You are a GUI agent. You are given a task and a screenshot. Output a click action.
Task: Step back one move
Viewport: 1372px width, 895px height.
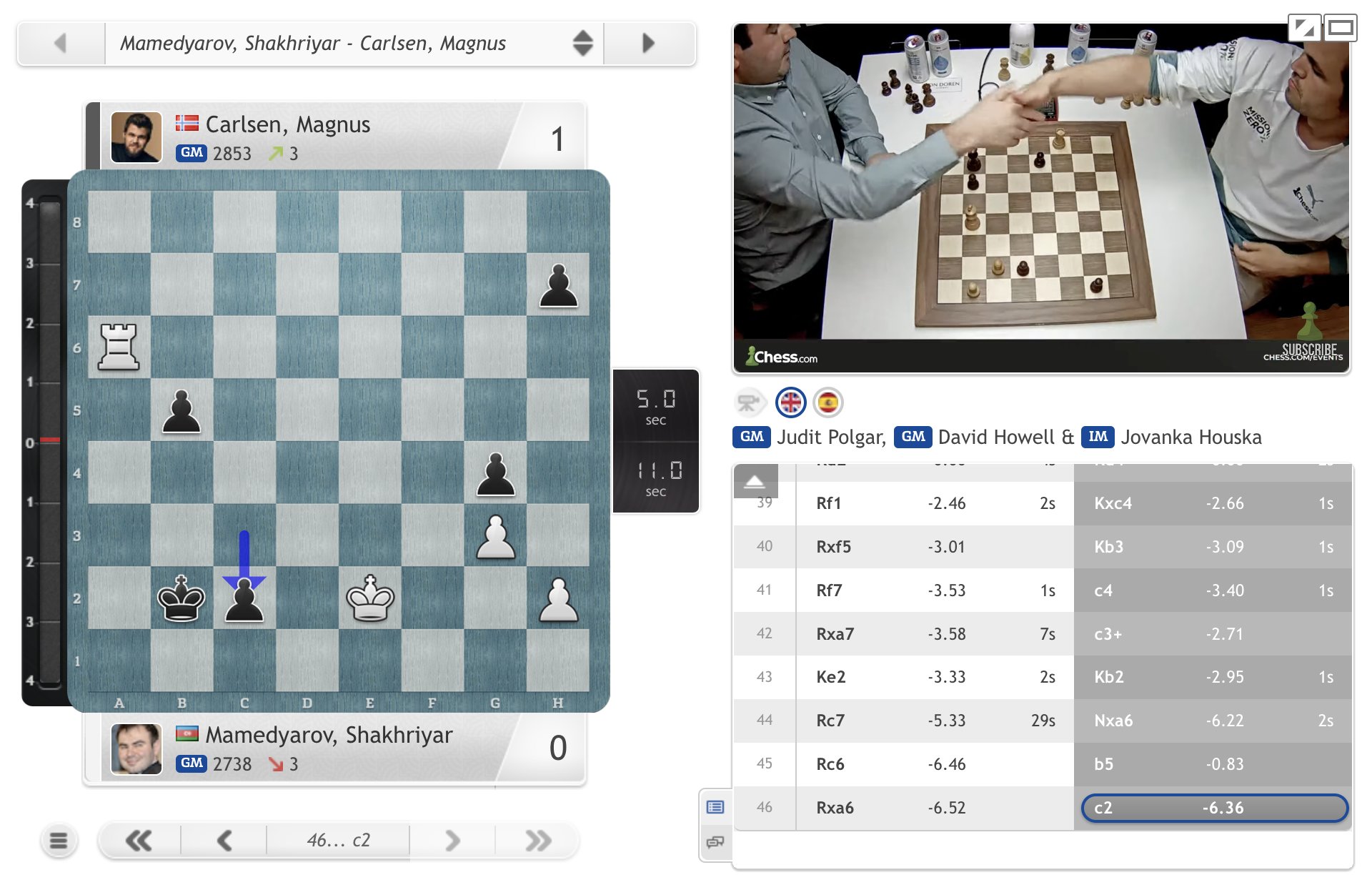(224, 841)
